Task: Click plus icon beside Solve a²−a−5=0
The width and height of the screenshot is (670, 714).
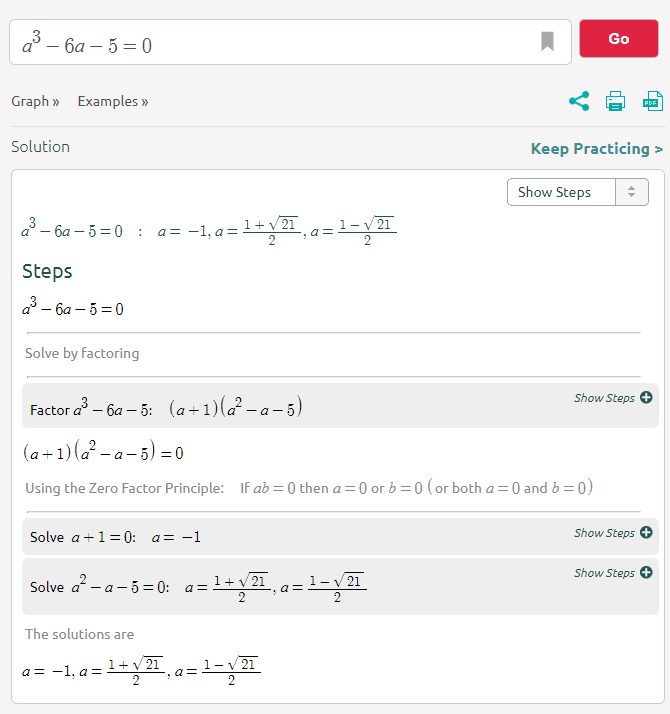Action: [x=646, y=572]
